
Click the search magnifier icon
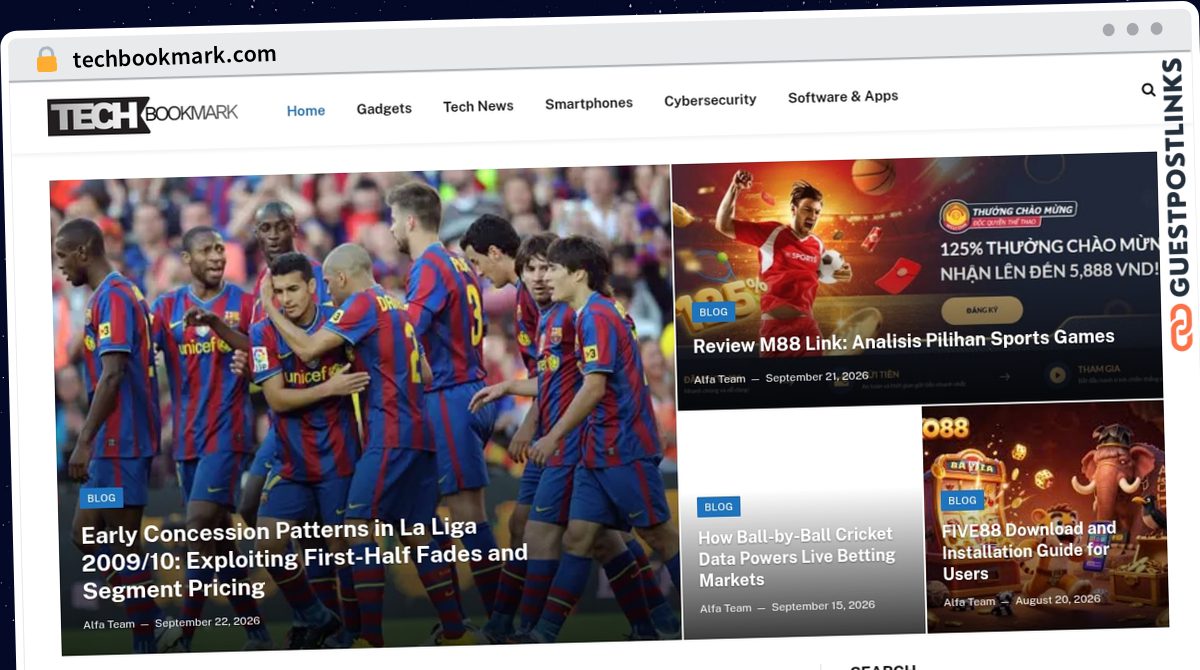pos(1148,90)
